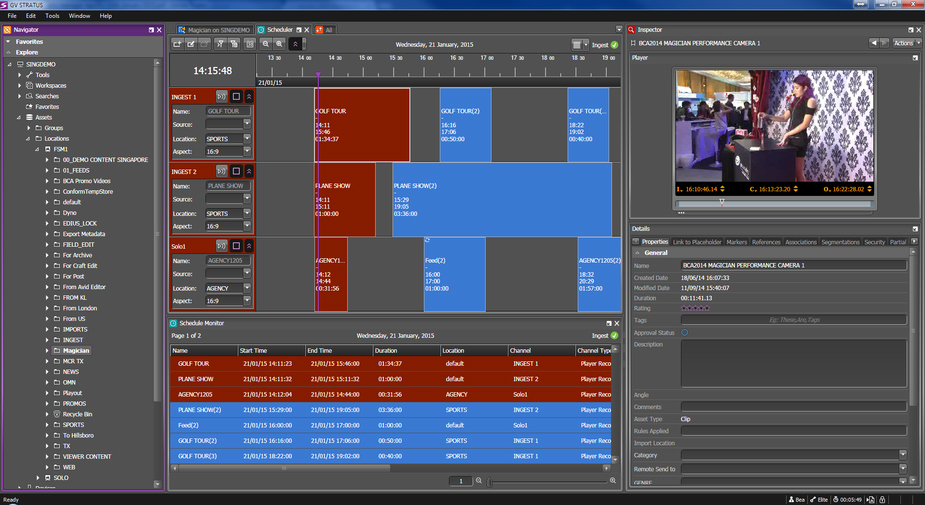Click the audio monitor icon on INGEST 1
This screenshot has width=925, height=505.
(222, 97)
